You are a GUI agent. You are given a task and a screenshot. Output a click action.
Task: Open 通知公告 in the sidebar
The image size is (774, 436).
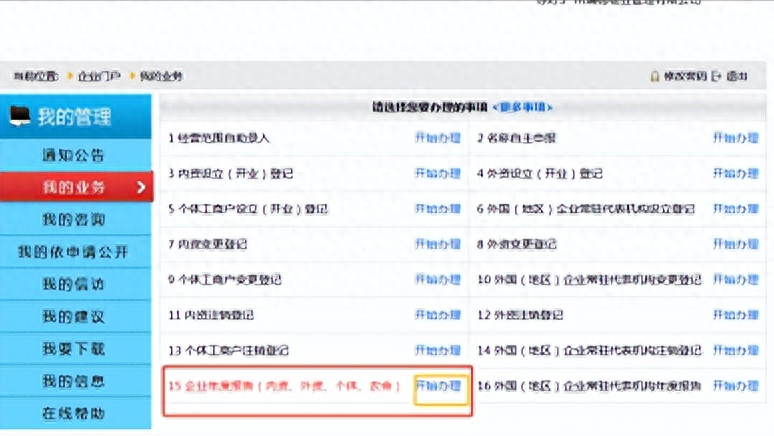(73, 156)
